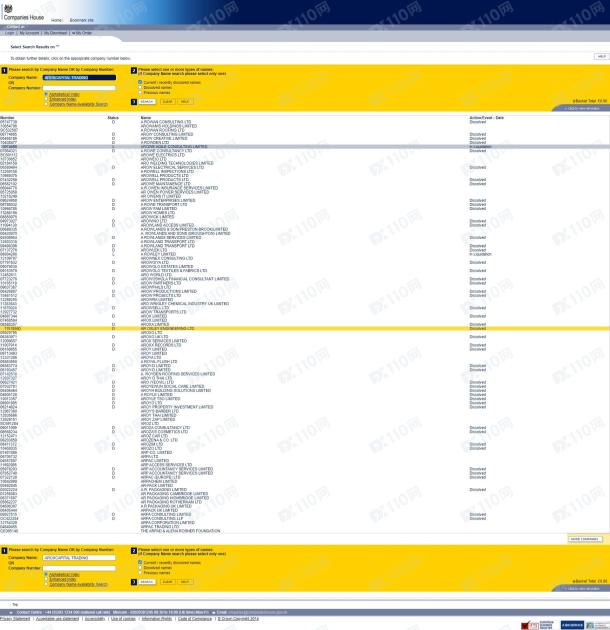Screen dimensions: 610x630
Task: Click the Status column header
Action: pyautogui.click(x=113, y=118)
